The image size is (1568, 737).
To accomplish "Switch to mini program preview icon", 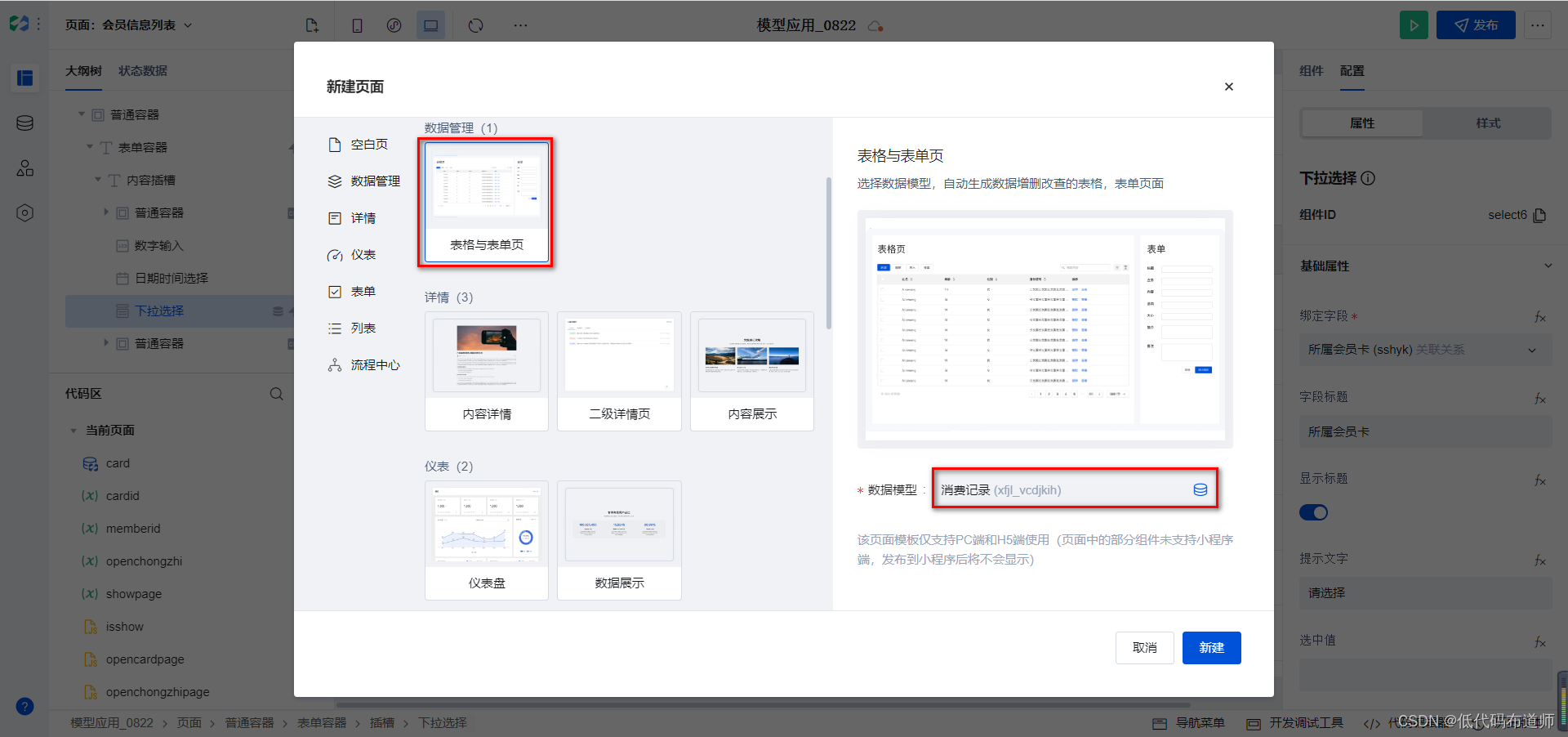I will coord(394,25).
